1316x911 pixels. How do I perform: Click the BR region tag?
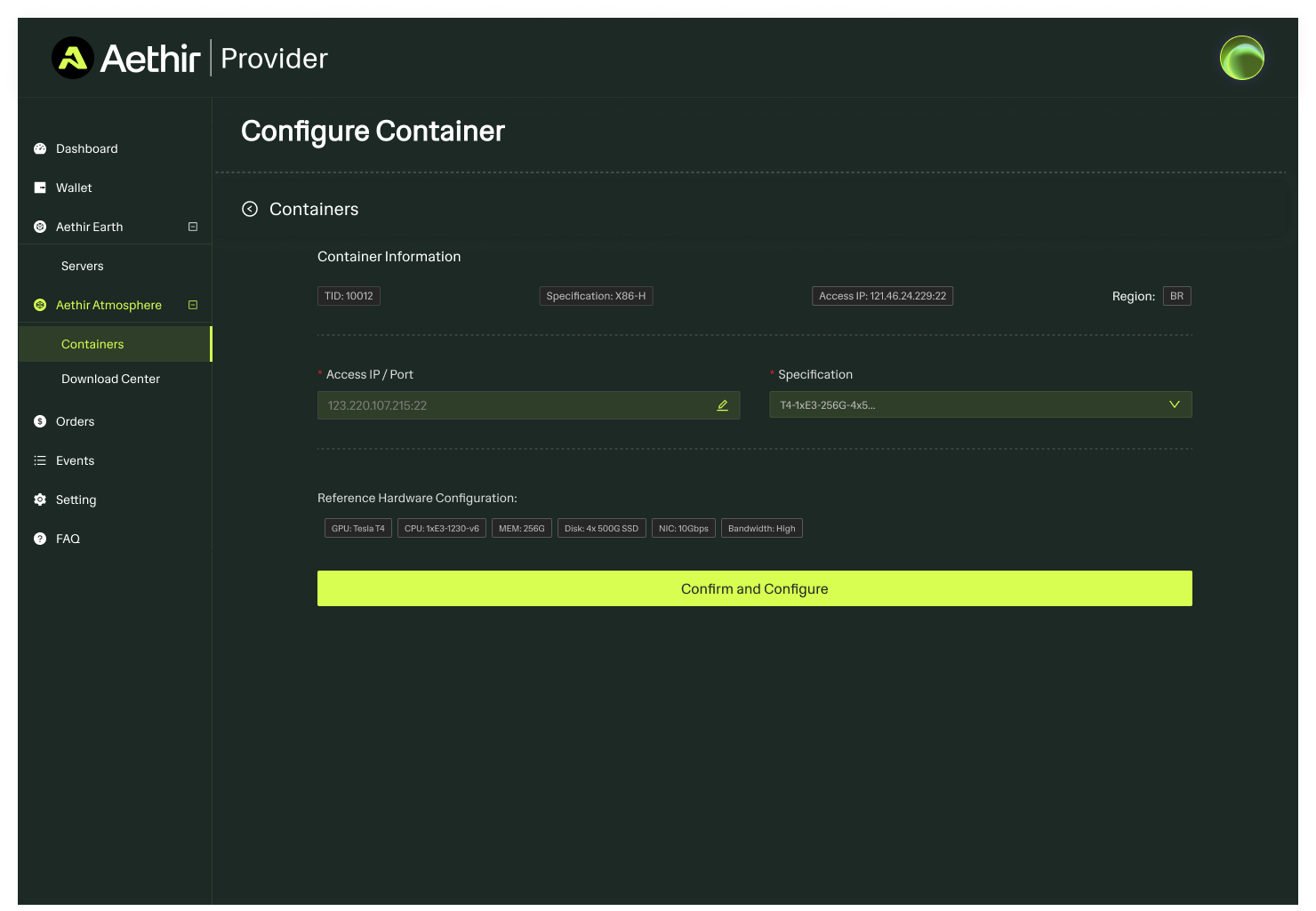click(1176, 296)
